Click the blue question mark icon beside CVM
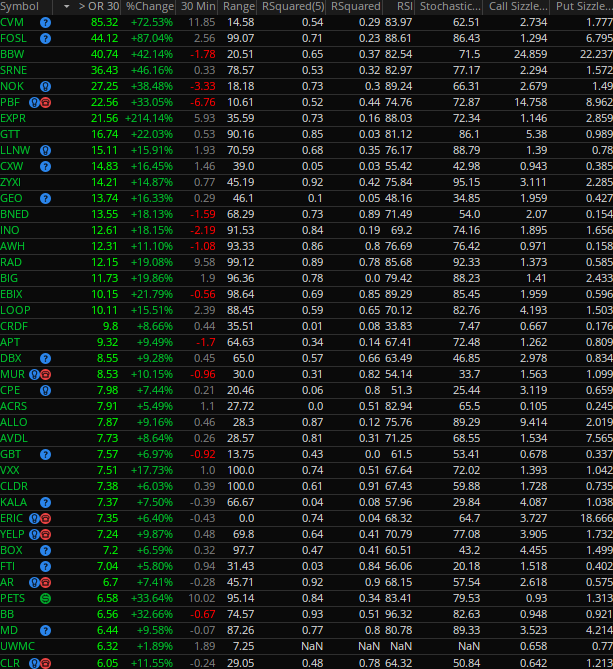Screen dimensions: 613x669 [x=45, y=23]
